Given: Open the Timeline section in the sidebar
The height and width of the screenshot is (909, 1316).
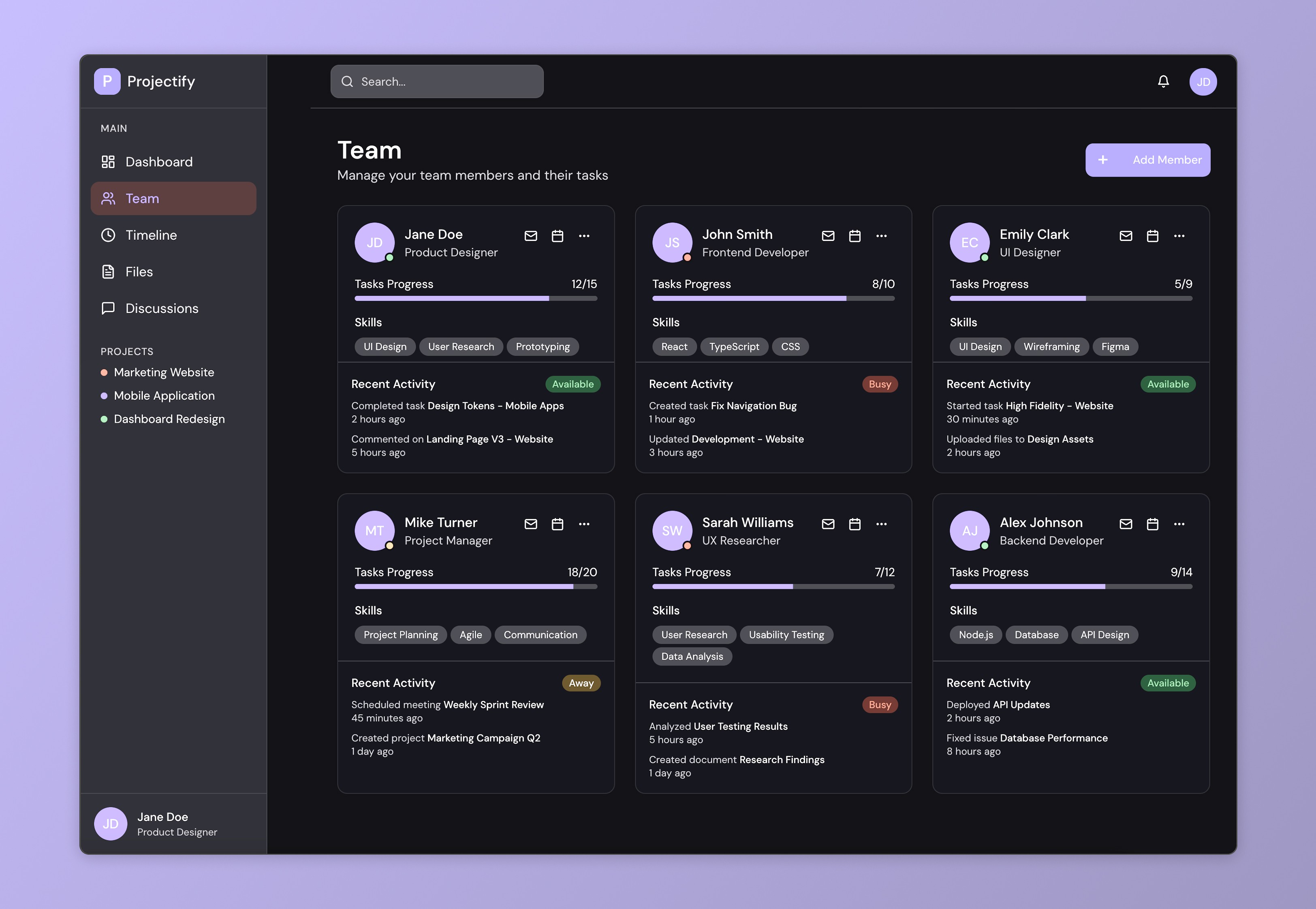Looking at the screenshot, I should coord(151,235).
